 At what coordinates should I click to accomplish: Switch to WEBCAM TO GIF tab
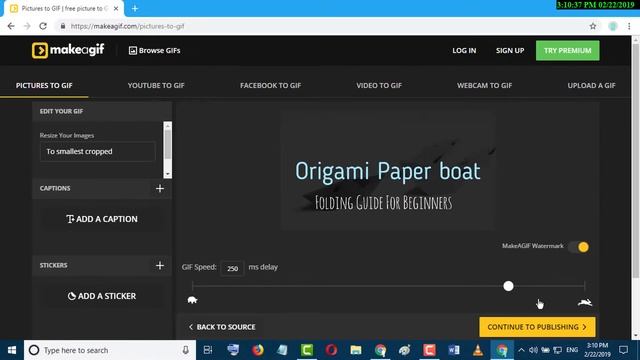tap(484, 85)
